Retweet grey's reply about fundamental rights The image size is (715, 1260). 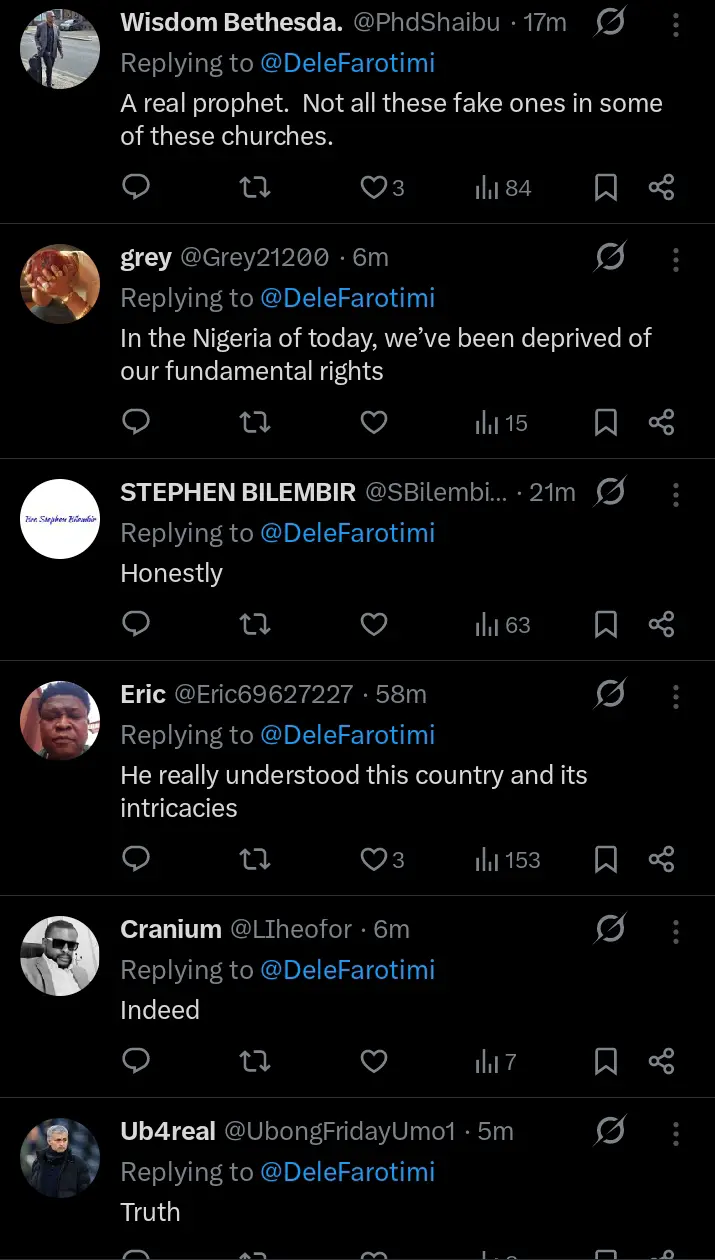tap(255, 423)
